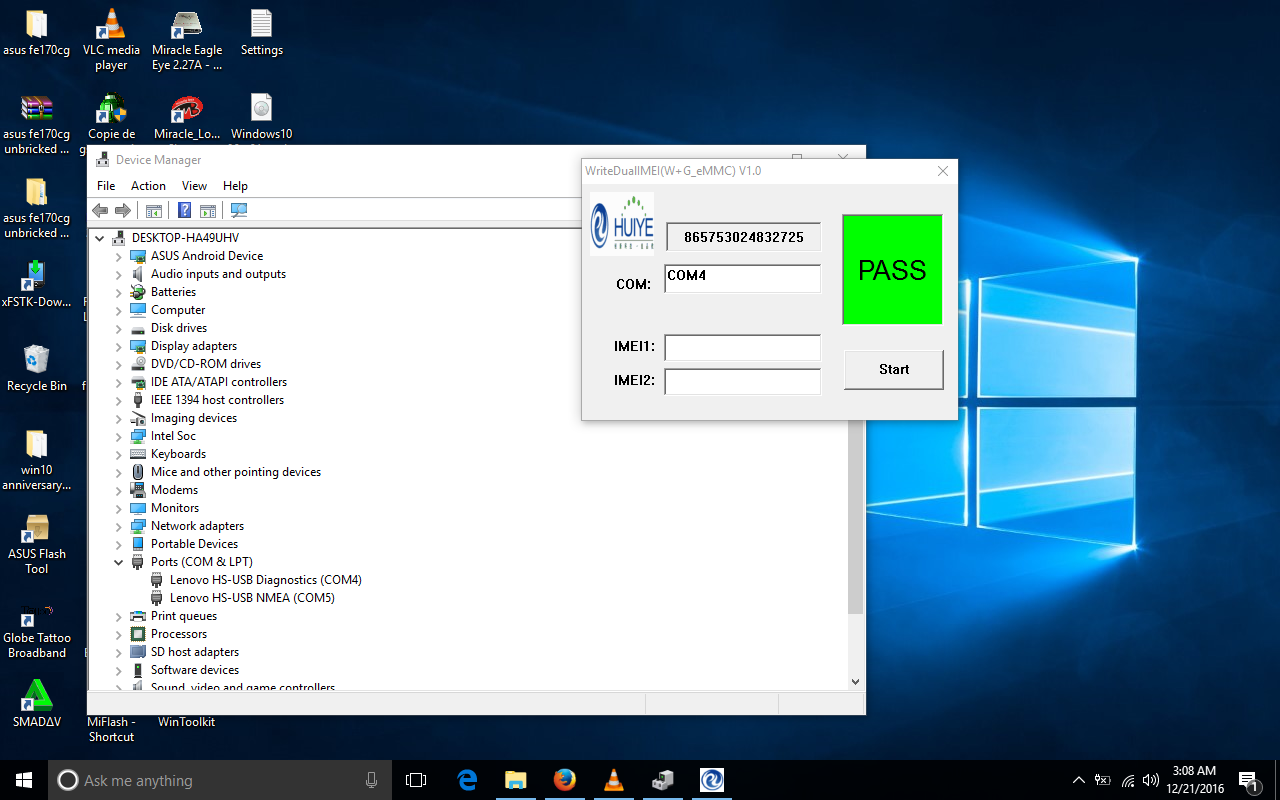Click the HUIYE logo in WriteDualIMEI window
The width and height of the screenshot is (1280, 800).
coord(622,223)
